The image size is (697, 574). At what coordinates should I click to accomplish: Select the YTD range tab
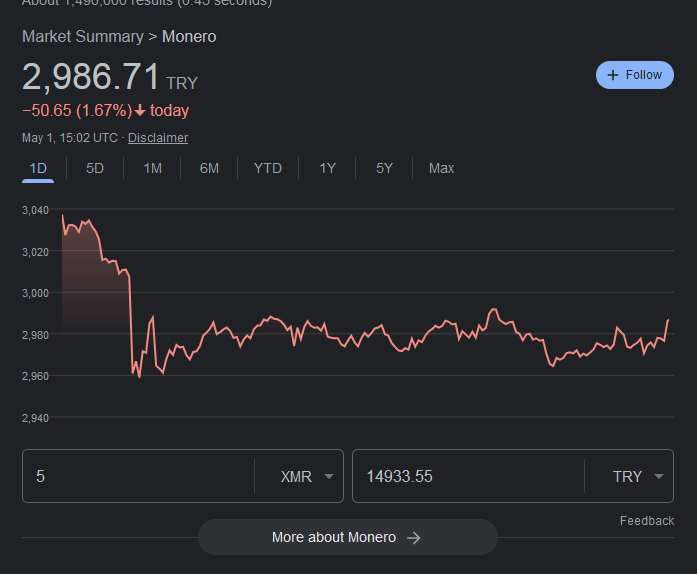click(268, 169)
